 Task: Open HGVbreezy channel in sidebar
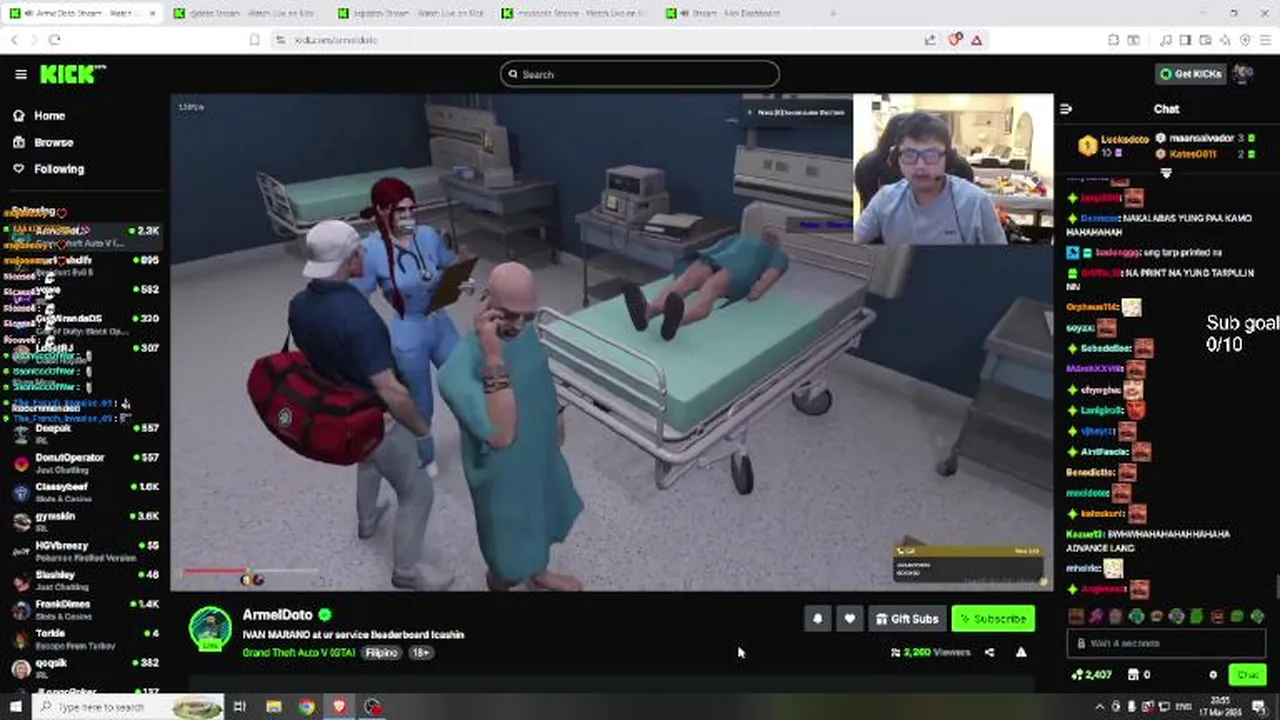[x=85, y=550]
